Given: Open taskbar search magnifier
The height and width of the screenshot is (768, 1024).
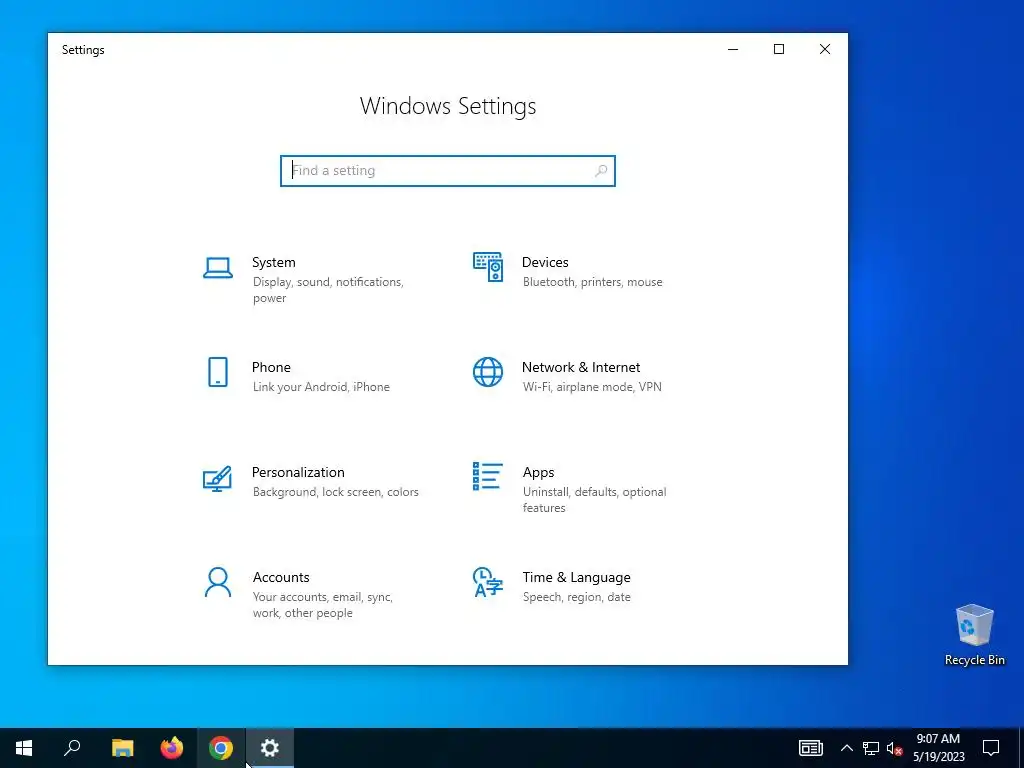Looking at the screenshot, I should tap(72, 748).
